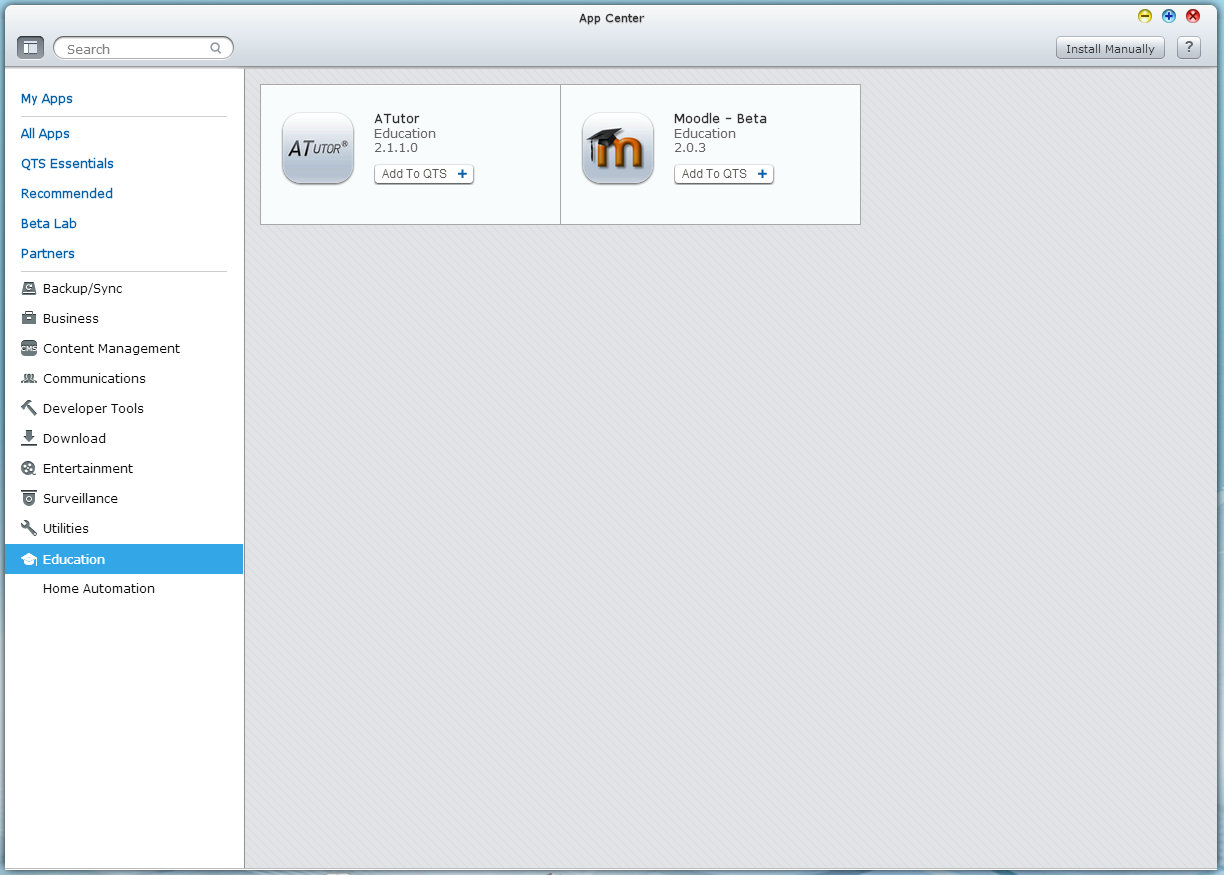Screen dimensions: 1224x875
Task: Select Home Automation in sidebar
Action: (98, 588)
